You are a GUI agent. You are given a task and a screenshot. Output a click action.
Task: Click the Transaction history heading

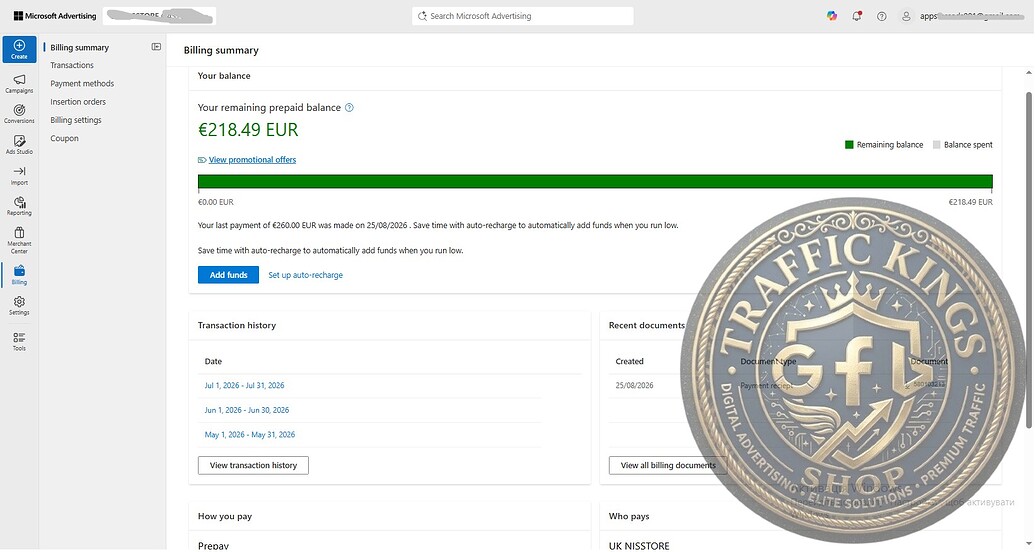coord(237,326)
